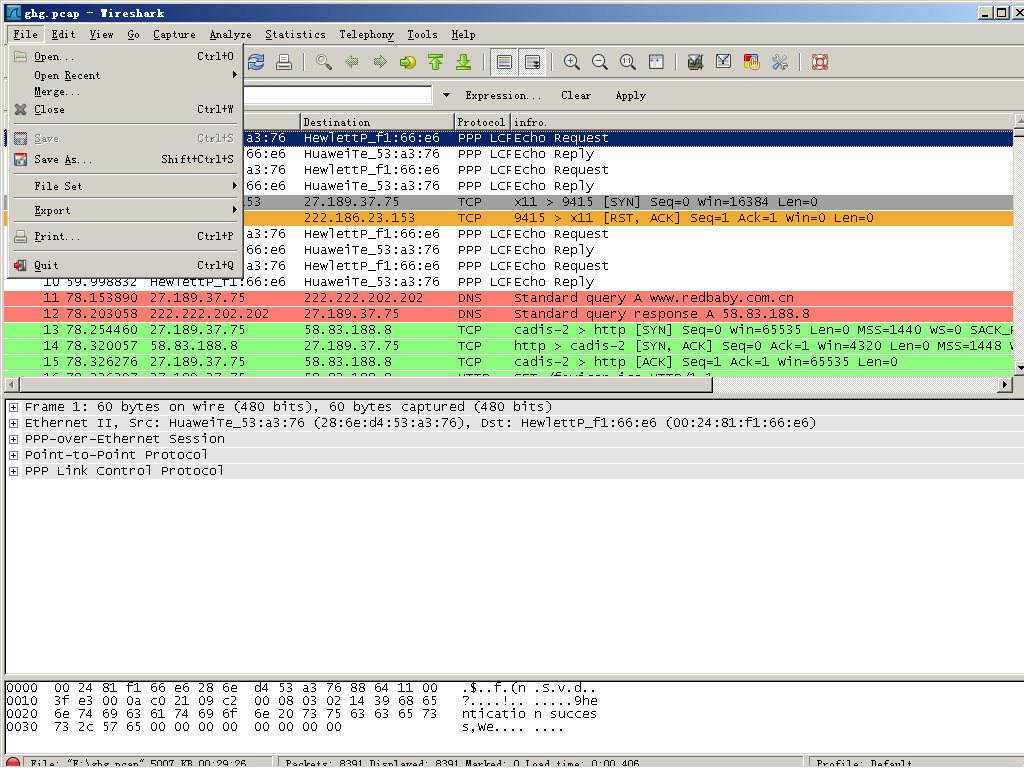
Task: Click the Apply filter button
Action: [630, 95]
